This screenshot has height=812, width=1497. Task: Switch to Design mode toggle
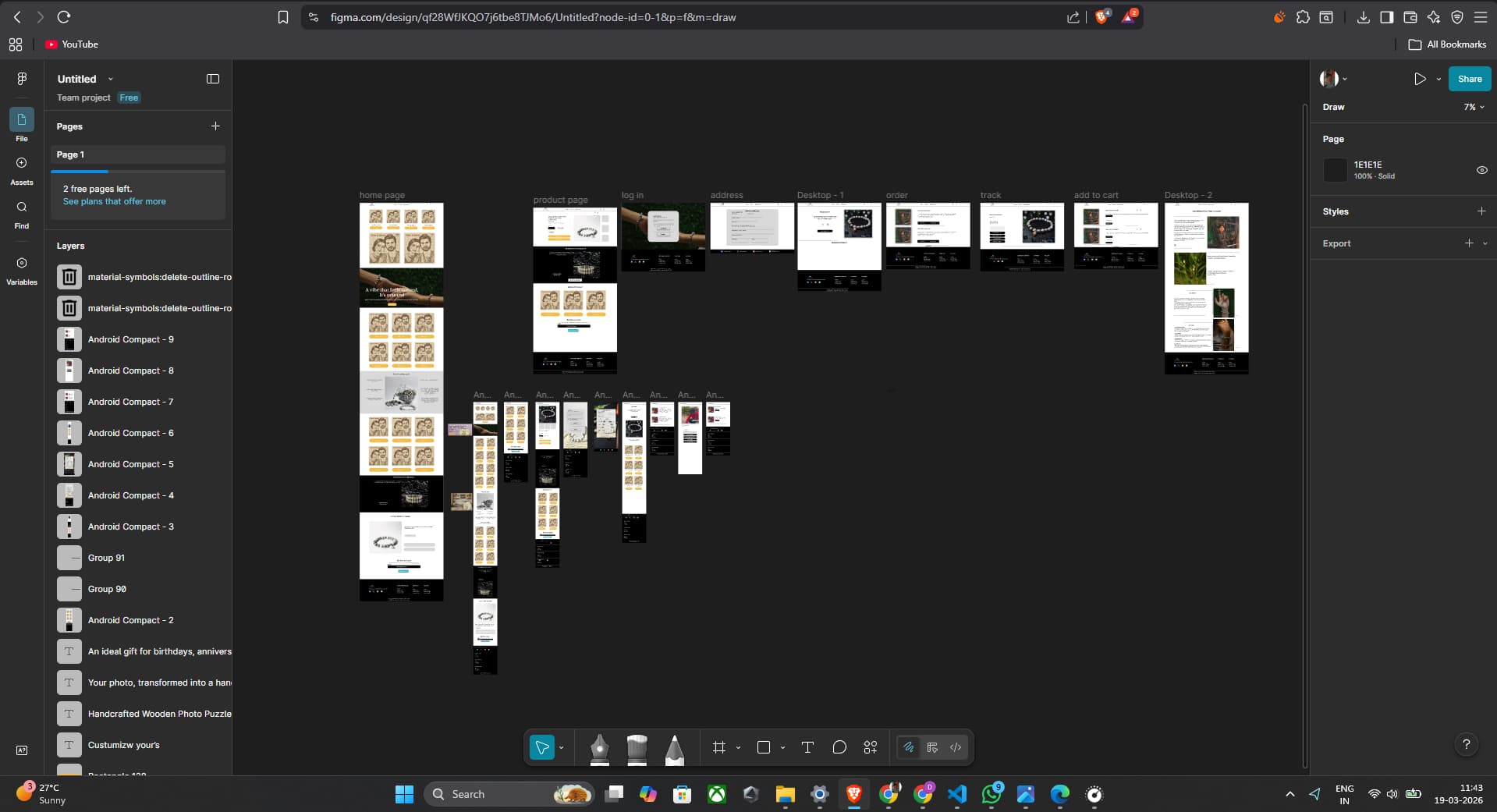coord(932,747)
